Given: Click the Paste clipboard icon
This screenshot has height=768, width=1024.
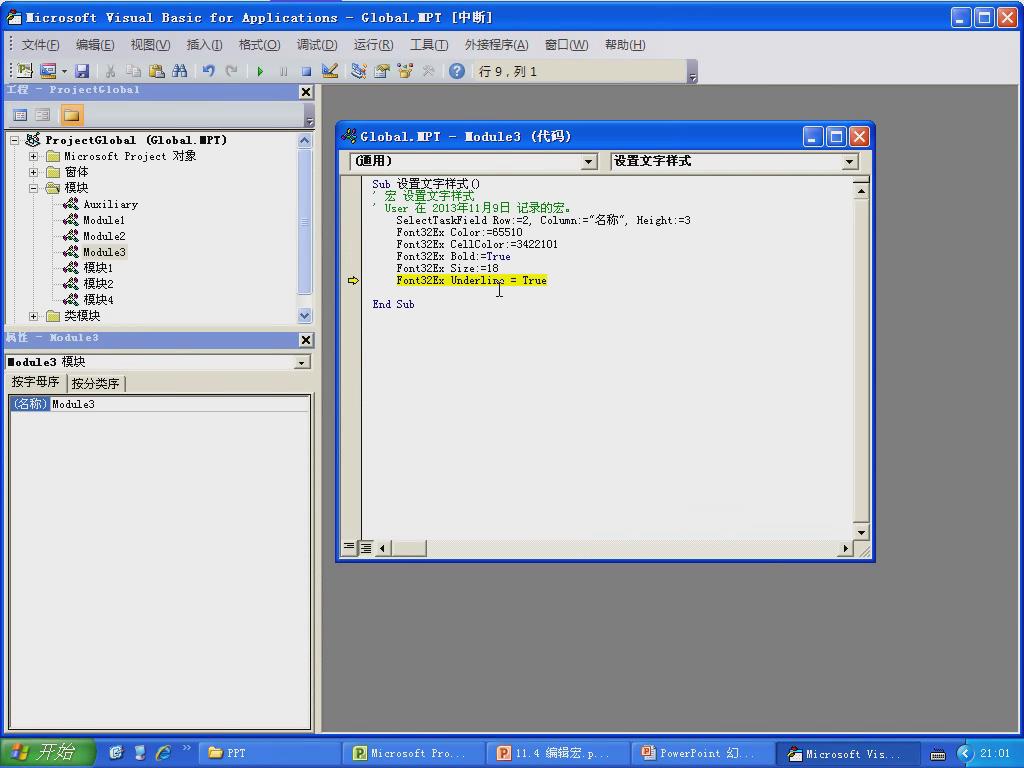Looking at the screenshot, I should [x=157, y=71].
